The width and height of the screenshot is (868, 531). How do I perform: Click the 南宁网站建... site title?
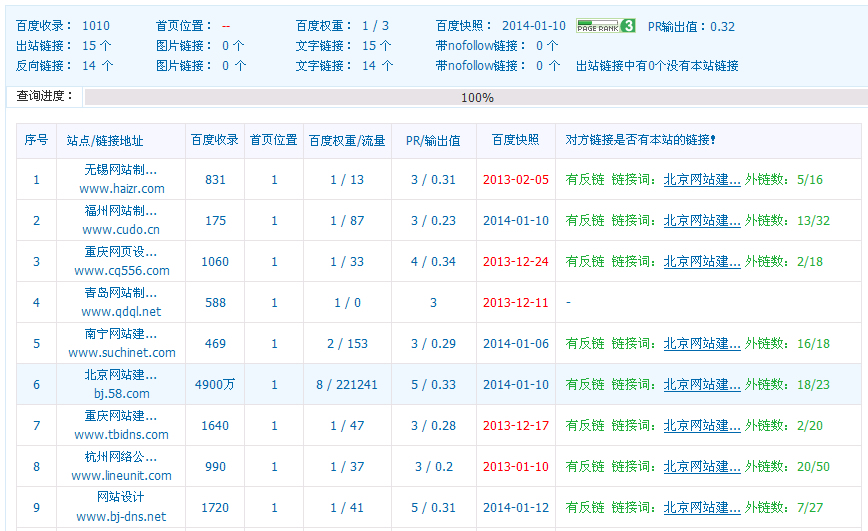(121, 333)
